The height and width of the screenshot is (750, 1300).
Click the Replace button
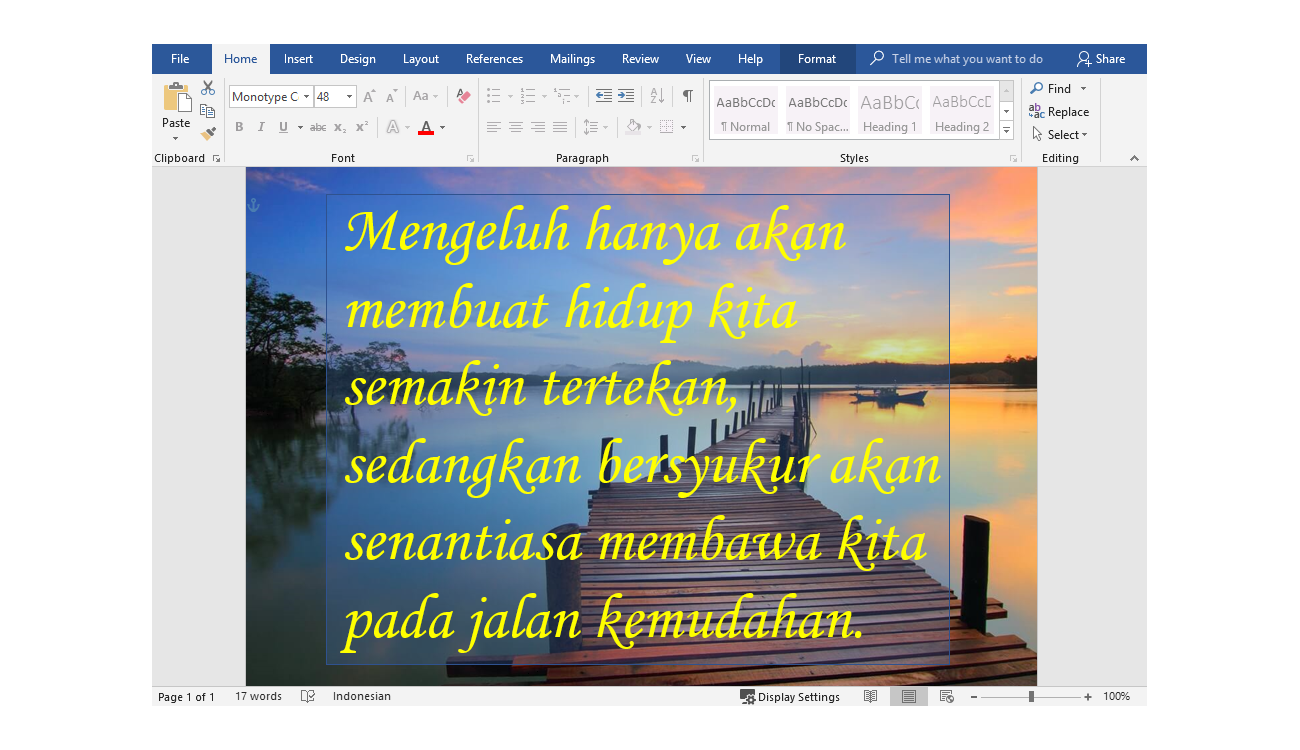click(1059, 112)
